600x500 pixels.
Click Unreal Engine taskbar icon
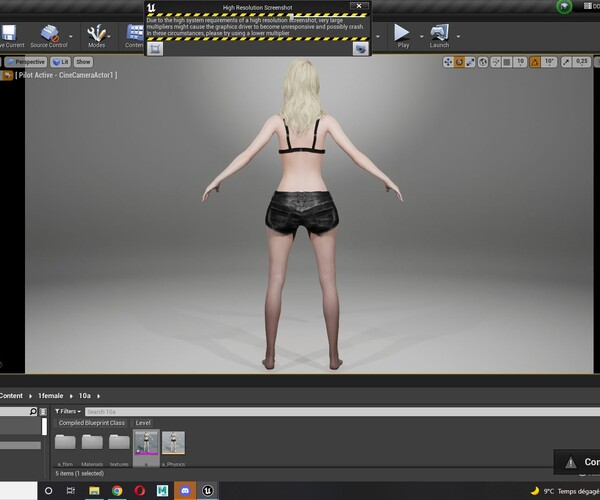(208, 490)
